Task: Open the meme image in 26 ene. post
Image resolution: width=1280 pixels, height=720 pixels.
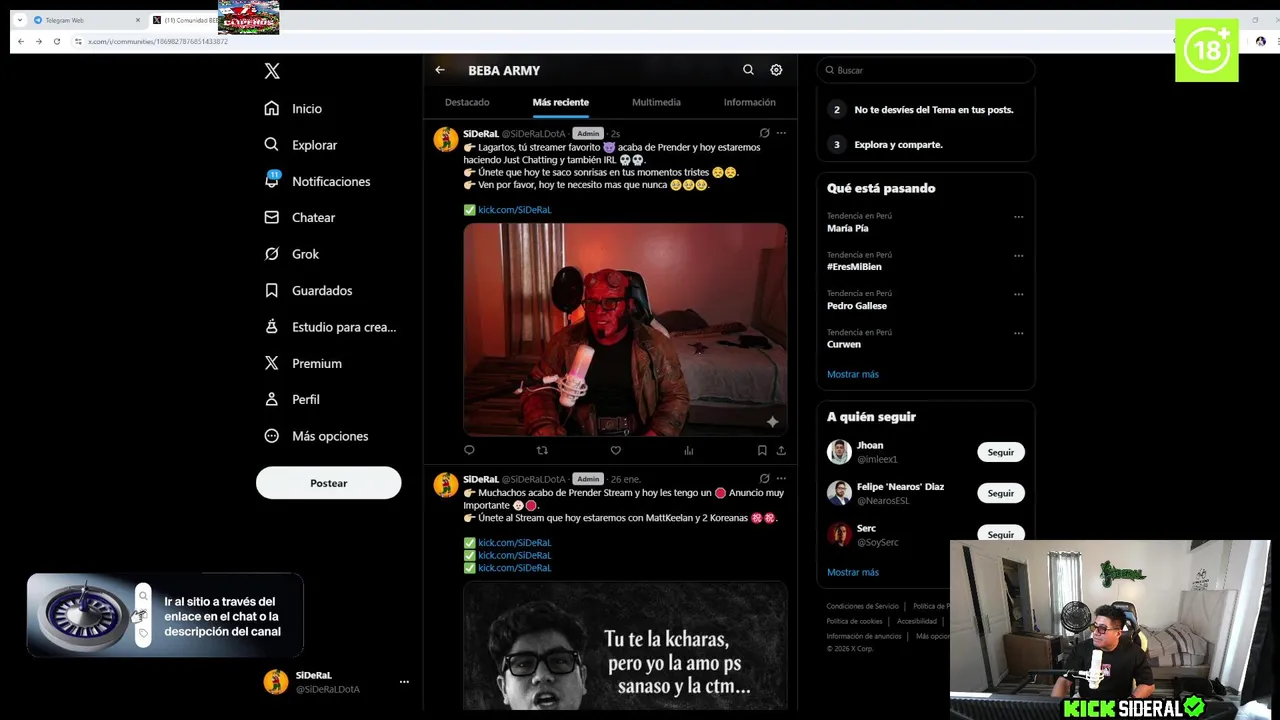Action: (625, 646)
